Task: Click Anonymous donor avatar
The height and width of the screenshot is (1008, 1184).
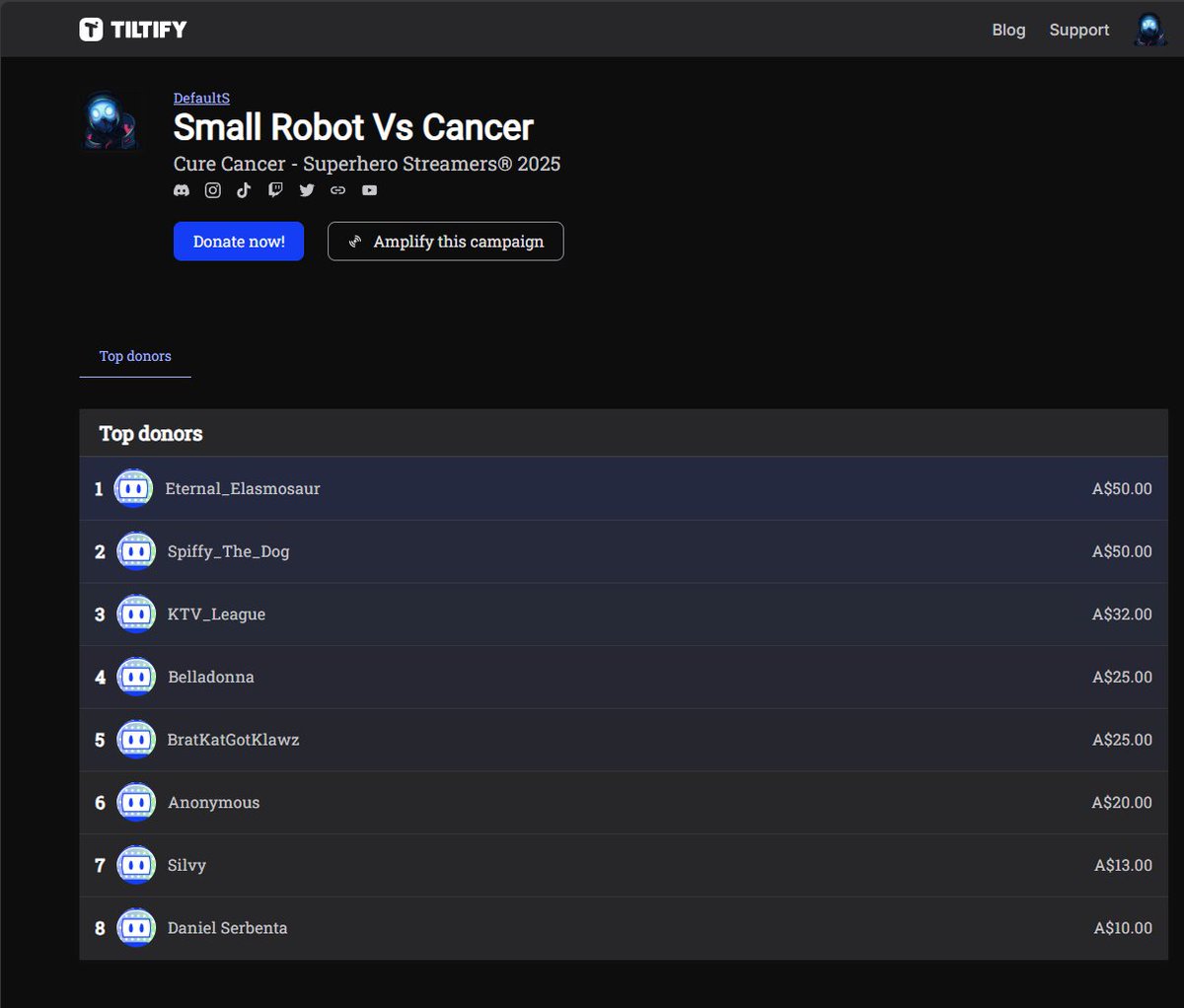Action: 136,803
